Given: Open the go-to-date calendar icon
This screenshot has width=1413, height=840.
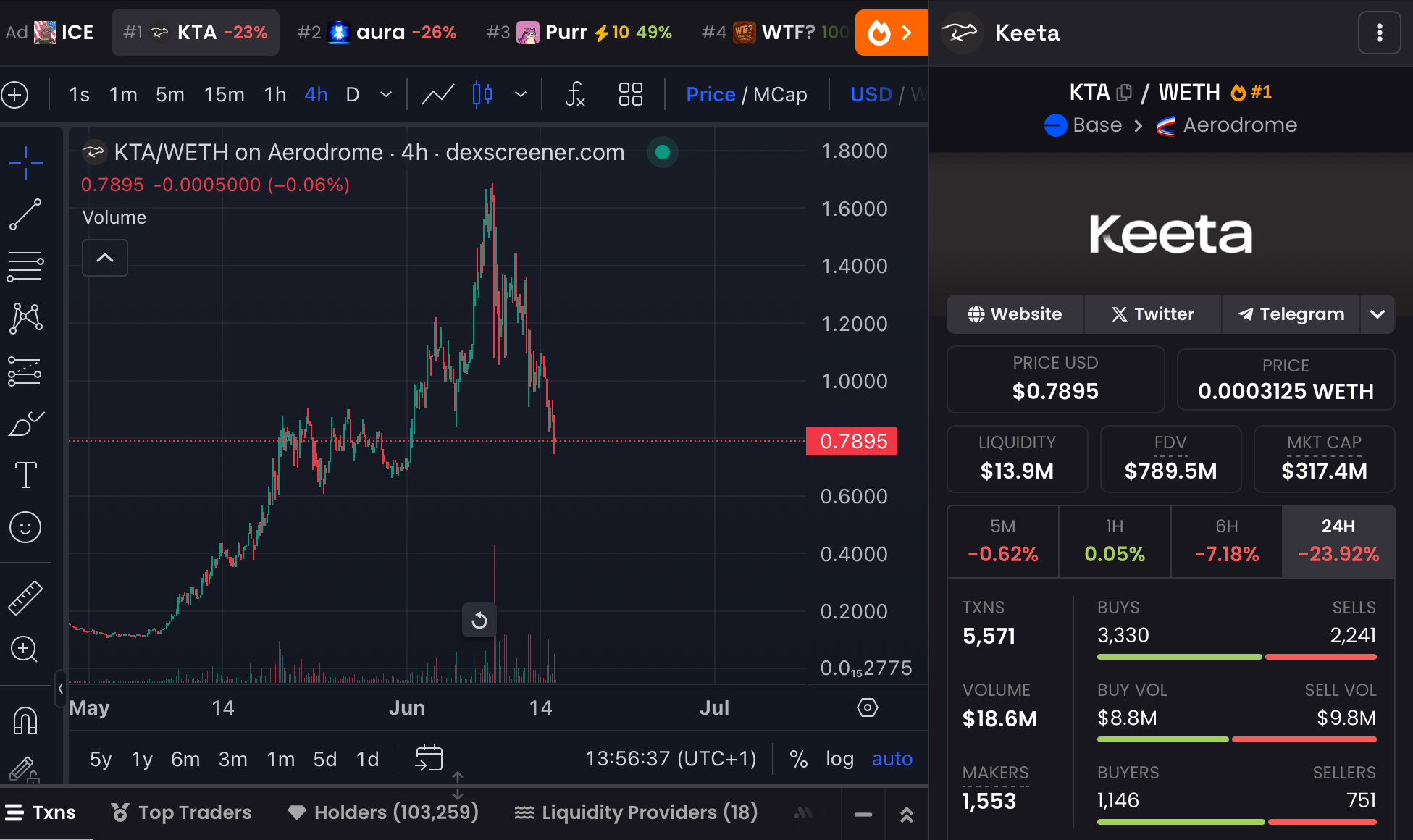Looking at the screenshot, I should [x=429, y=758].
